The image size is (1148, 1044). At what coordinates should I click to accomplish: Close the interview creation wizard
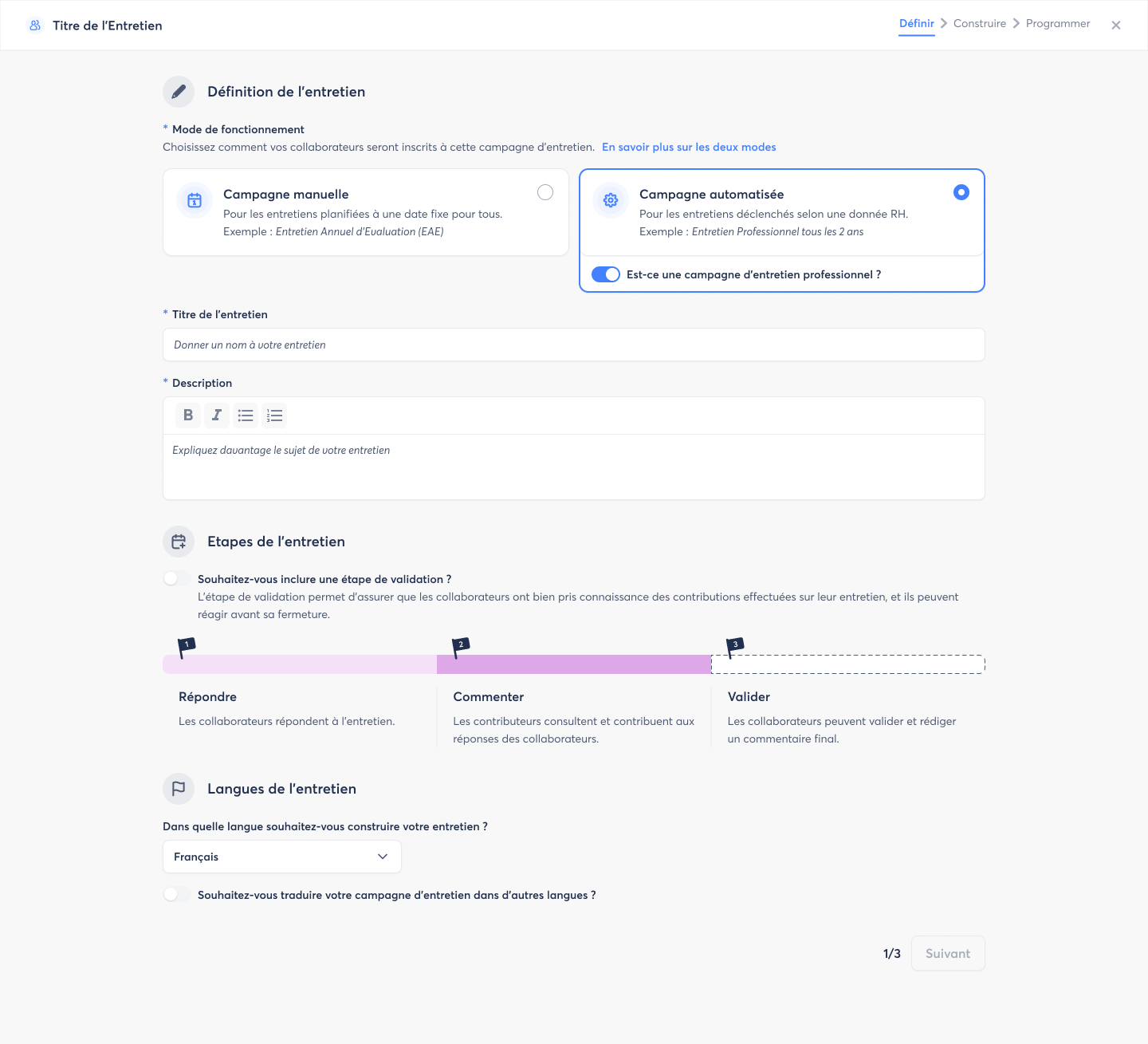[1116, 26]
